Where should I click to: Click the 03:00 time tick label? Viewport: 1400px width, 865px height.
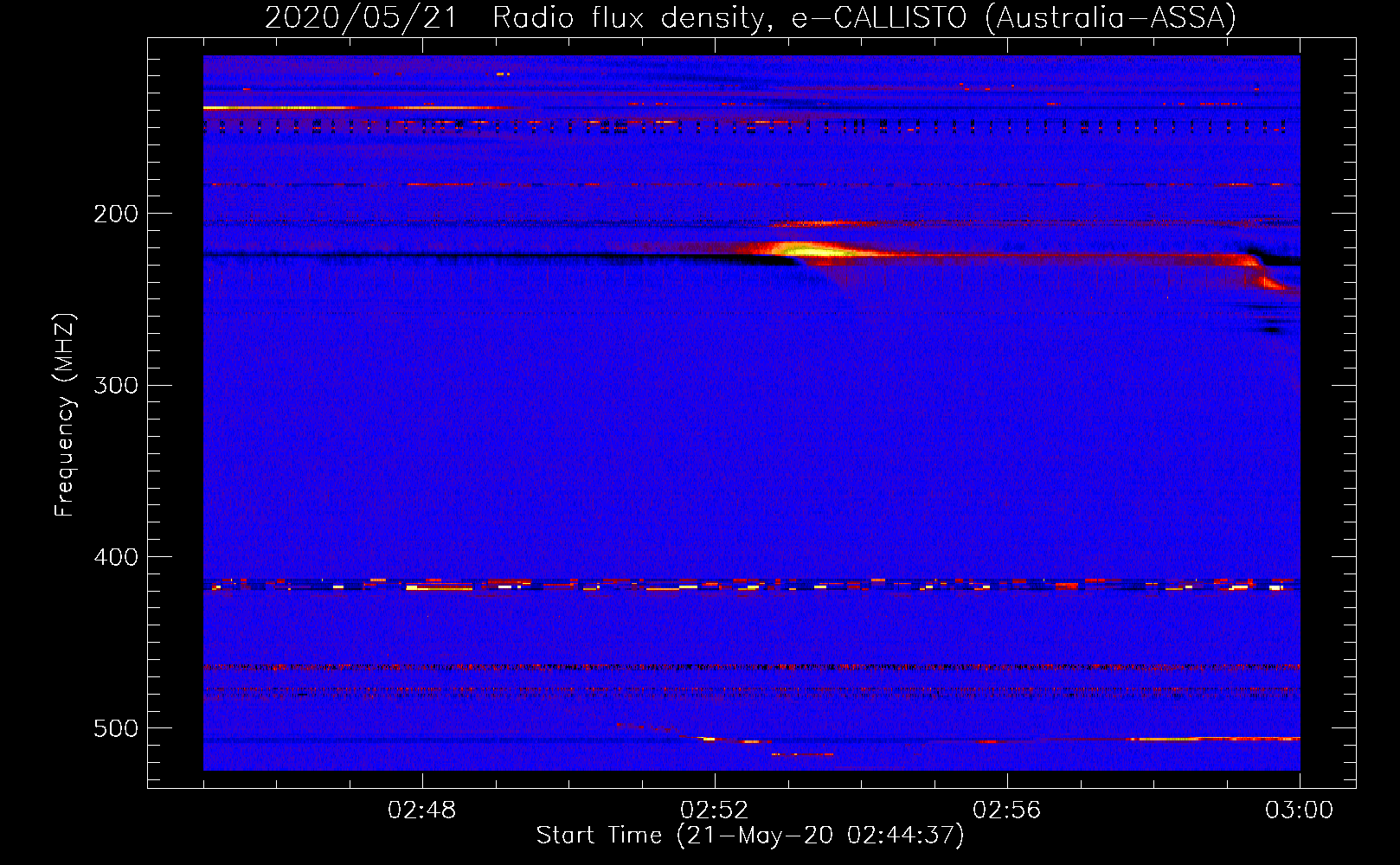point(1300,811)
